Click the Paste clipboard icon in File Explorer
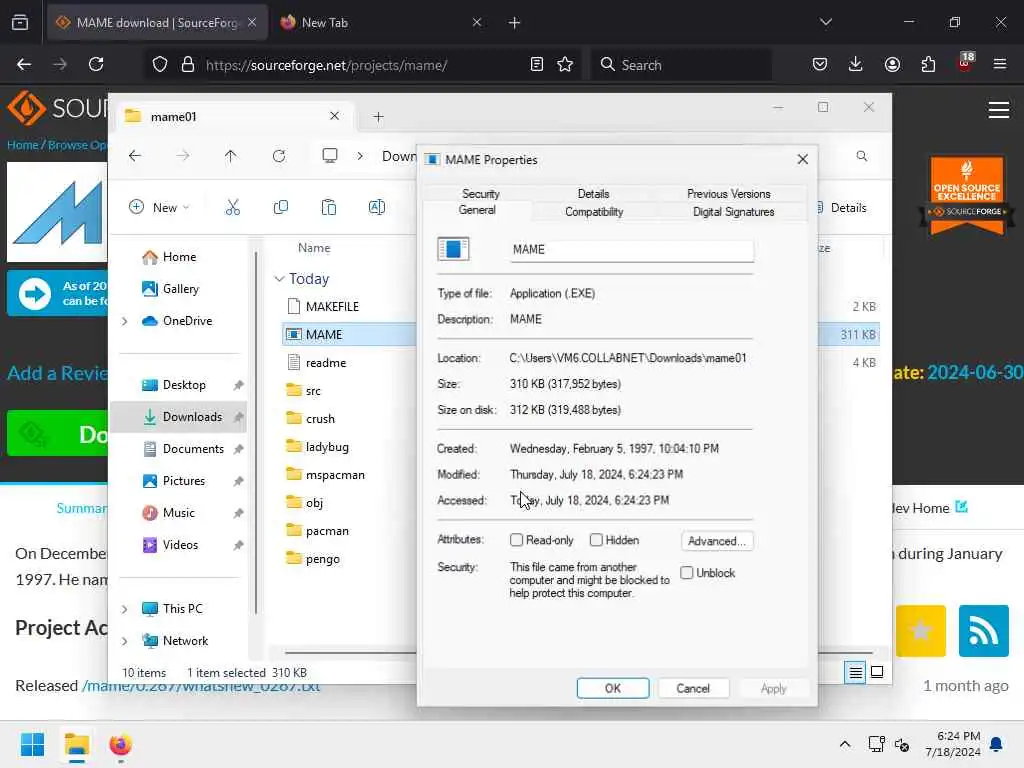 pyautogui.click(x=328, y=208)
